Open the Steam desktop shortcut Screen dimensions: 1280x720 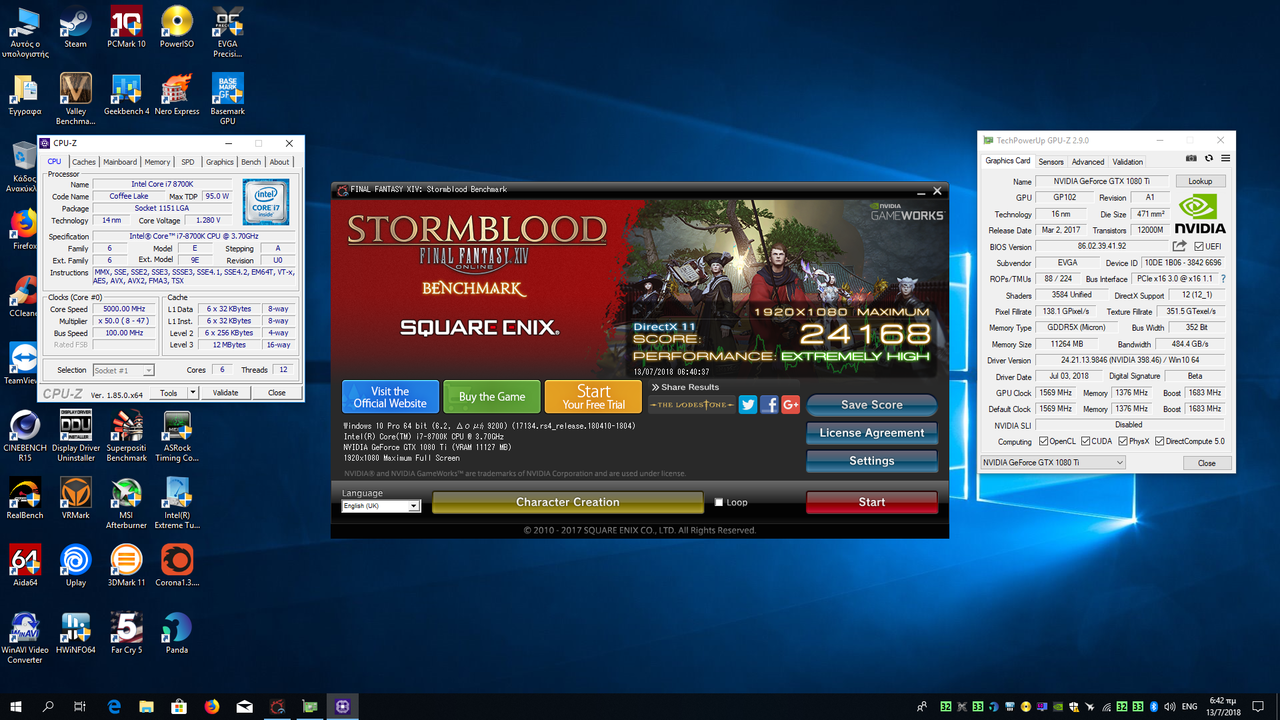pos(76,27)
